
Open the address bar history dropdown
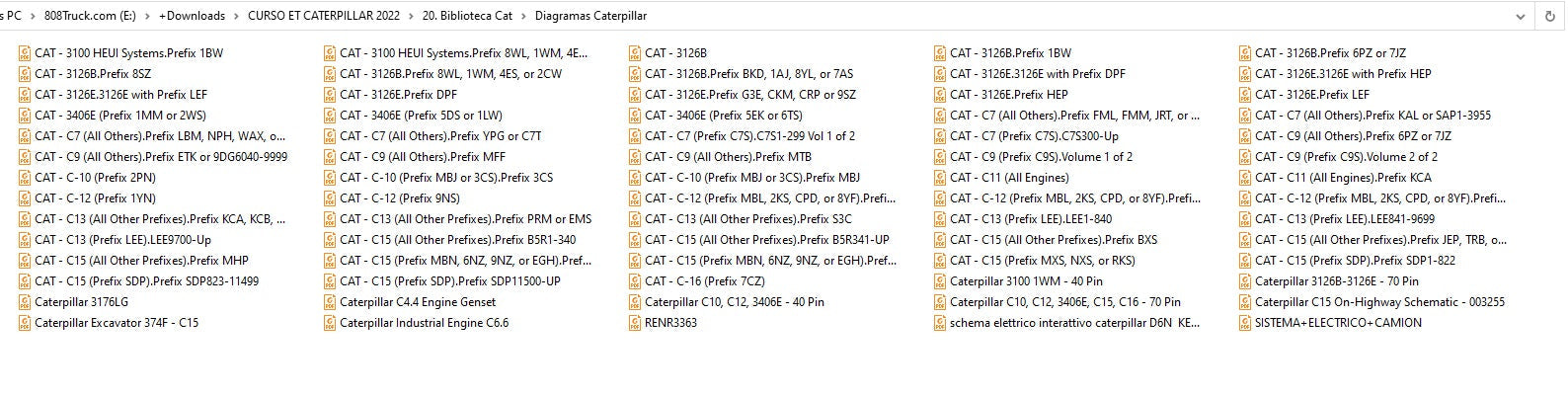click(1521, 16)
